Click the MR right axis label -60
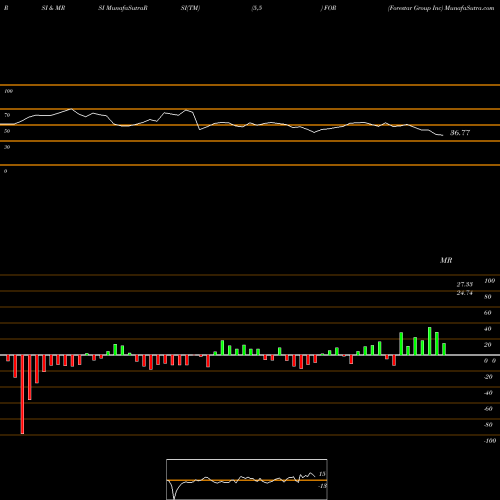This screenshot has height=500, width=500. (x=488, y=409)
